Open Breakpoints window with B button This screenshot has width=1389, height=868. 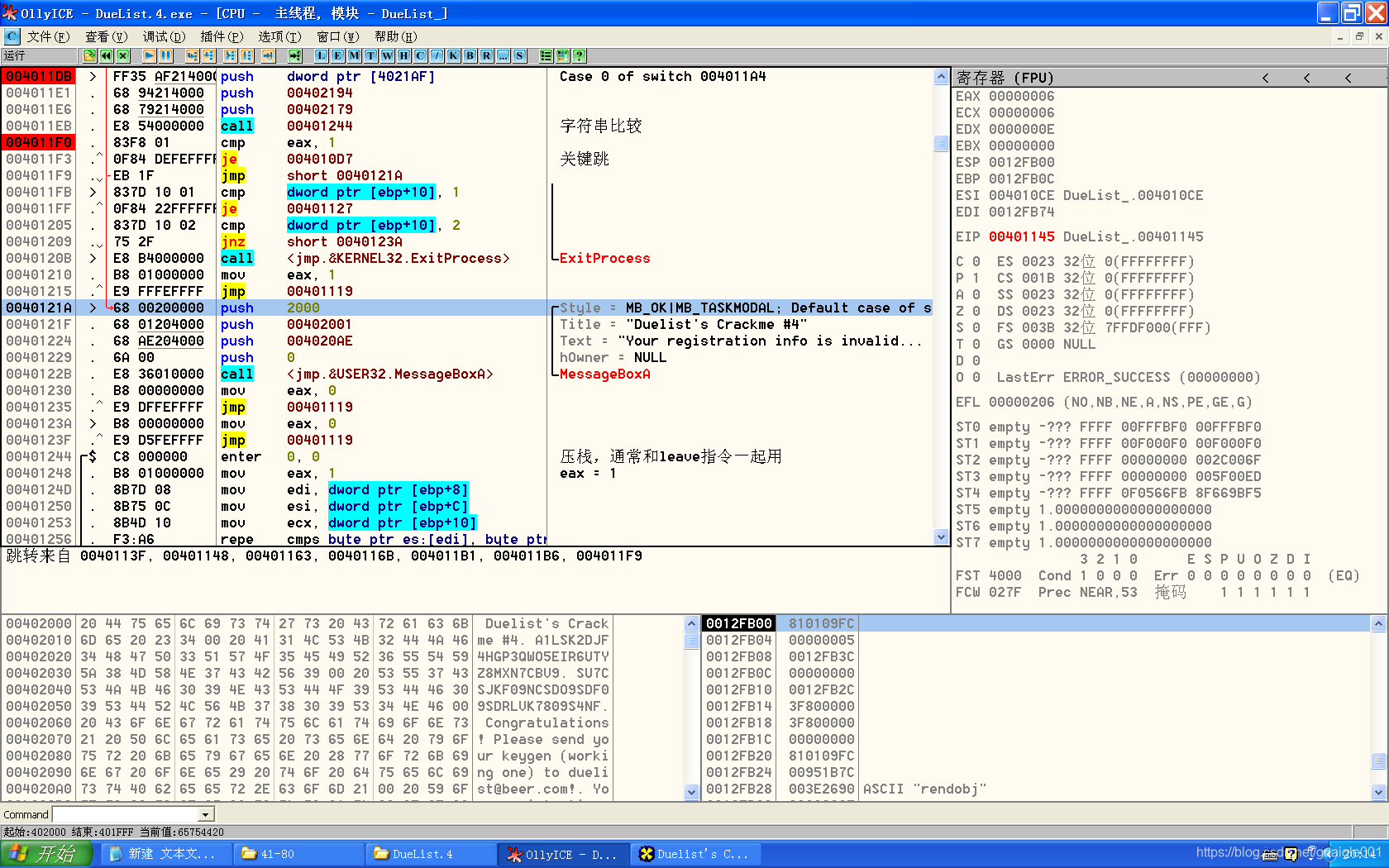coord(470,55)
